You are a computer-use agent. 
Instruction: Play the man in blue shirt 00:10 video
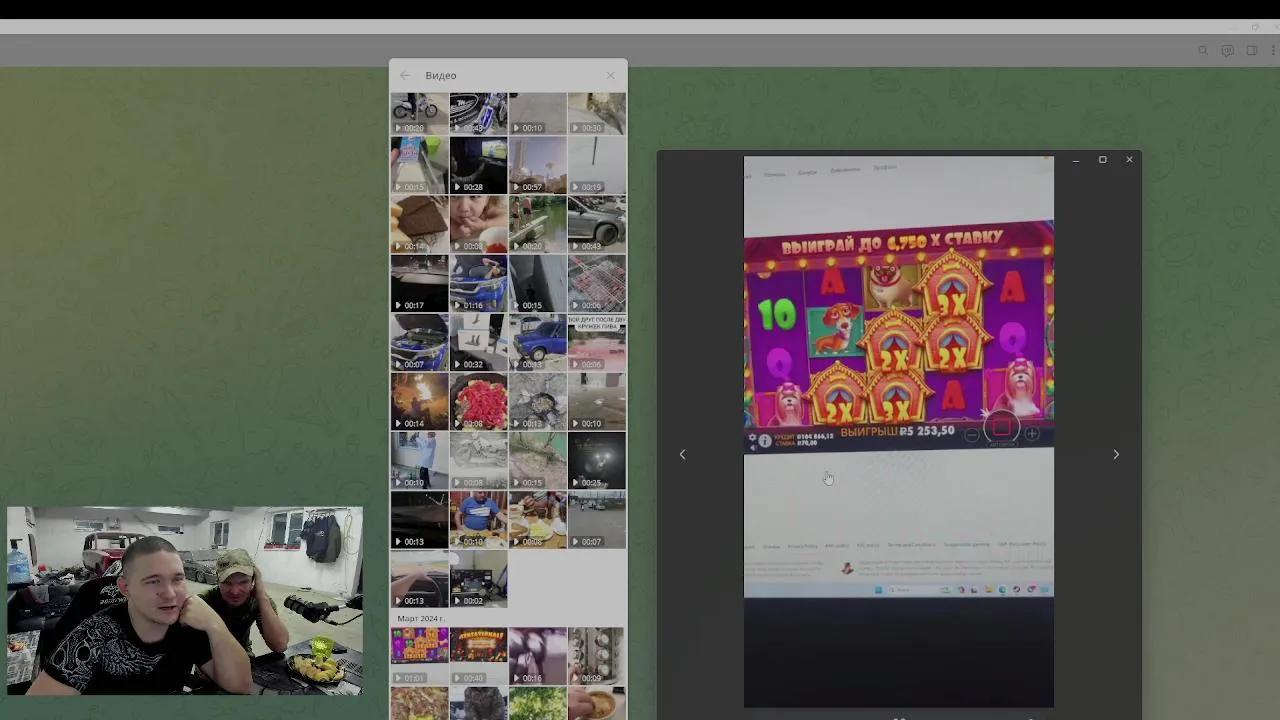(x=478, y=519)
